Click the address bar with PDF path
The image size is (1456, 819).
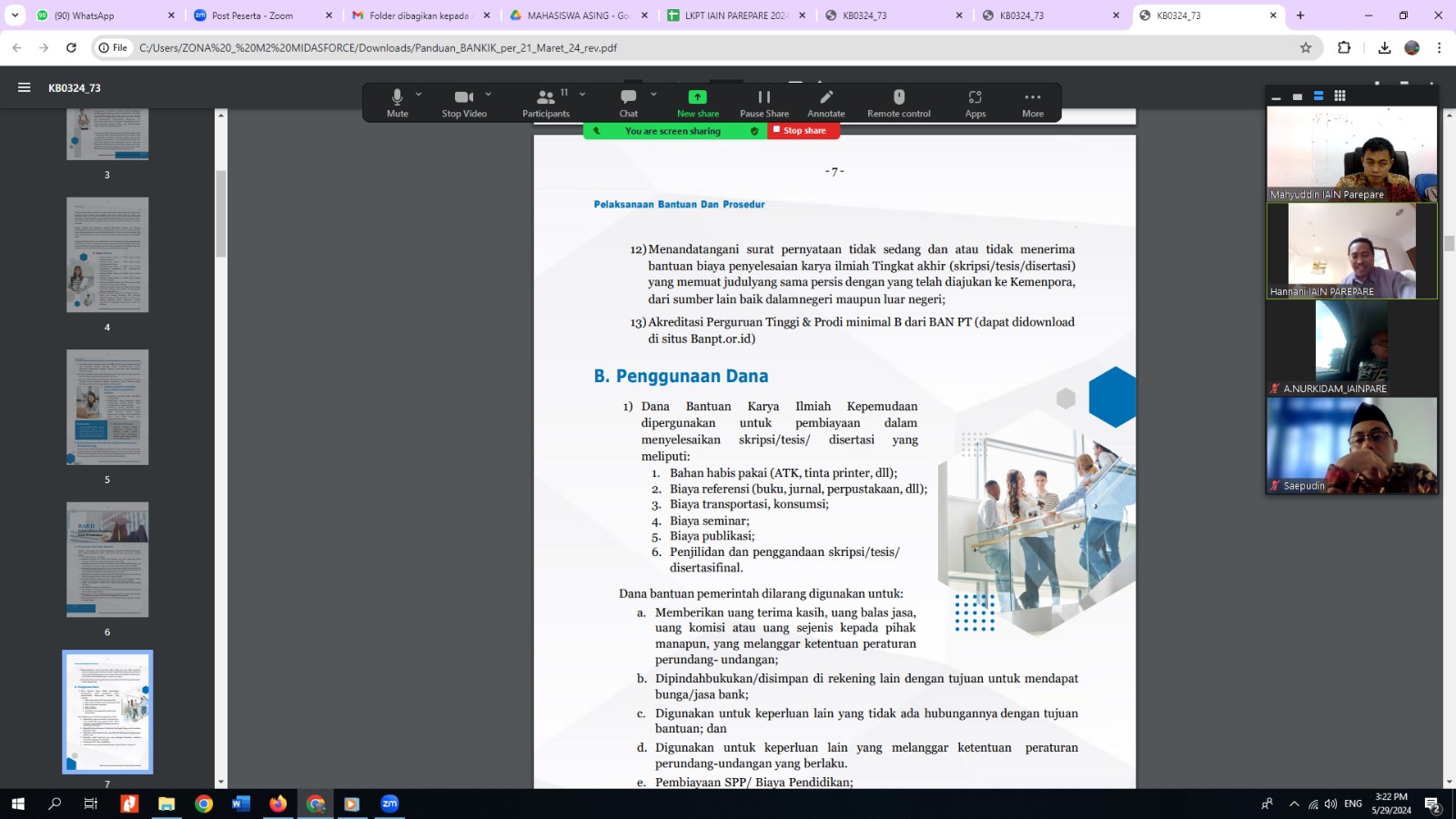pyautogui.click(x=710, y=47)
